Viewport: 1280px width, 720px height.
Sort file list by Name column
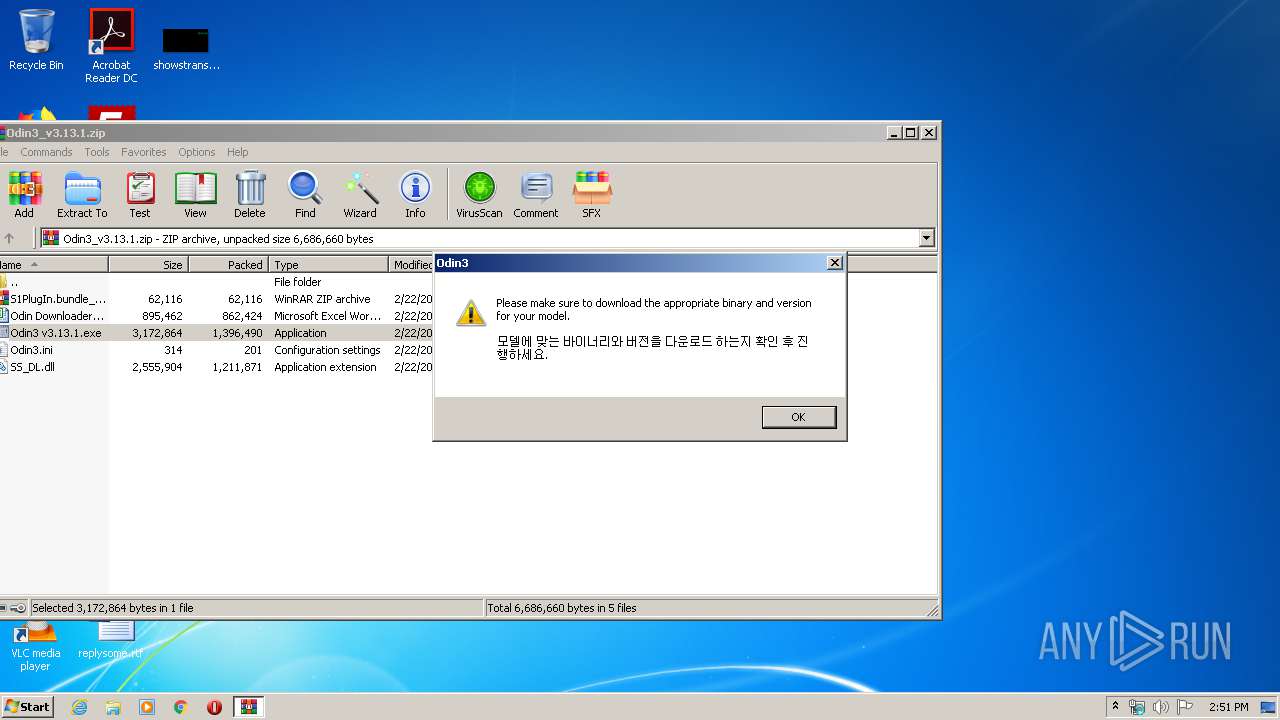(54, 265)
